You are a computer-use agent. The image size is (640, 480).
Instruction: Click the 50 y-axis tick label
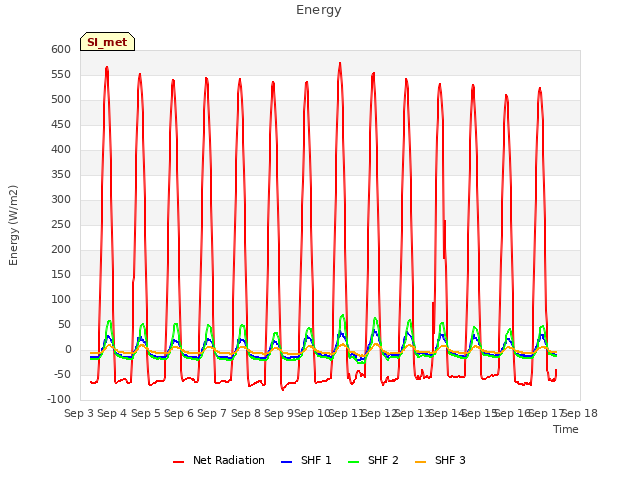(65, 325)
